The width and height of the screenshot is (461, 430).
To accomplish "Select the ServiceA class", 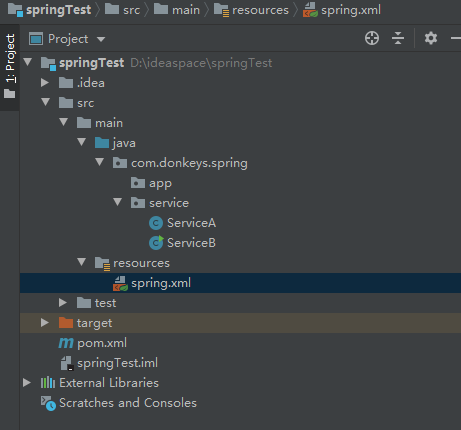I will 191,223.
